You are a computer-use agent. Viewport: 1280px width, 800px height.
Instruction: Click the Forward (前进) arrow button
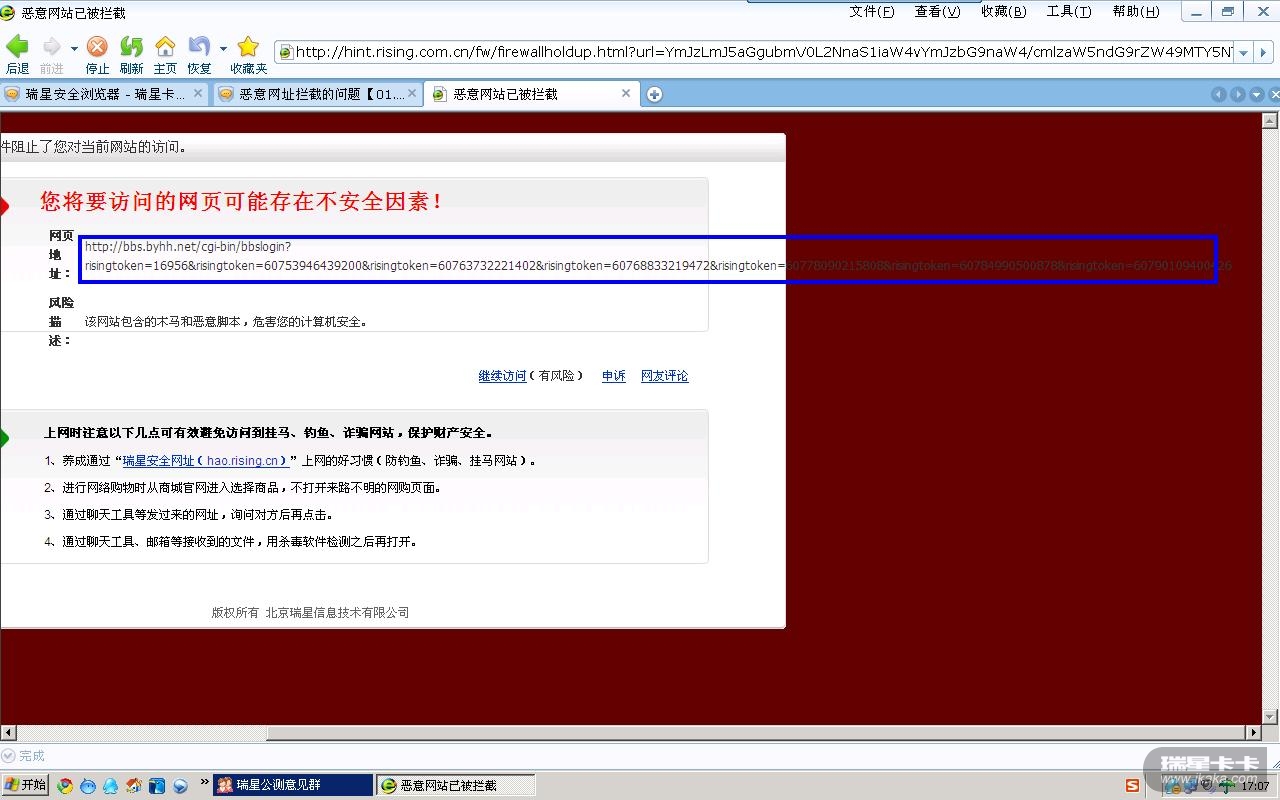point(51,47)
